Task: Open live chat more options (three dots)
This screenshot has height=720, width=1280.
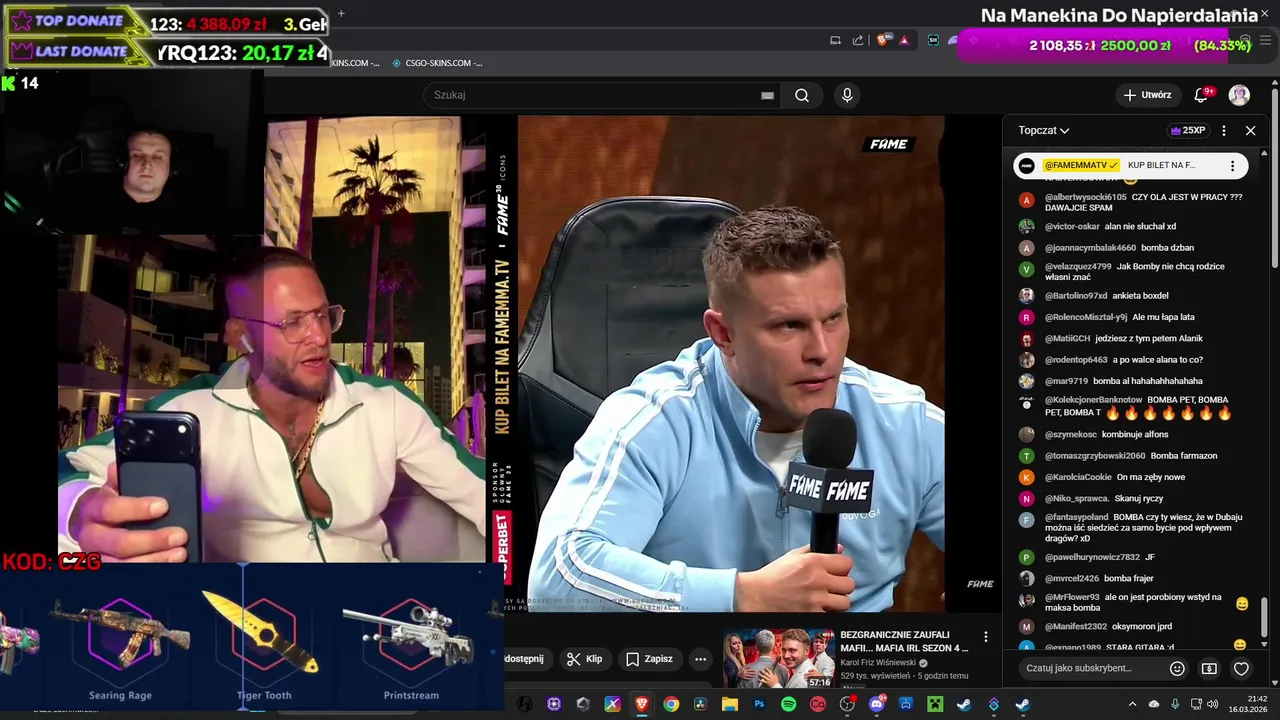Action: pos(1224,130)
